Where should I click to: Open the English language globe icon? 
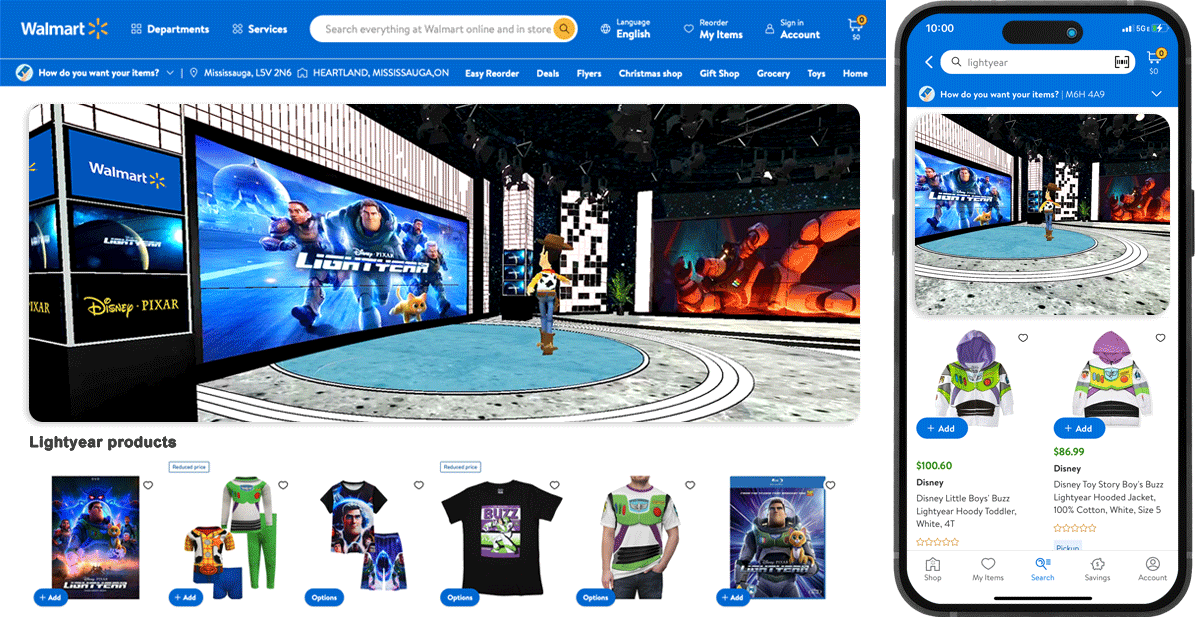(607, 29)
